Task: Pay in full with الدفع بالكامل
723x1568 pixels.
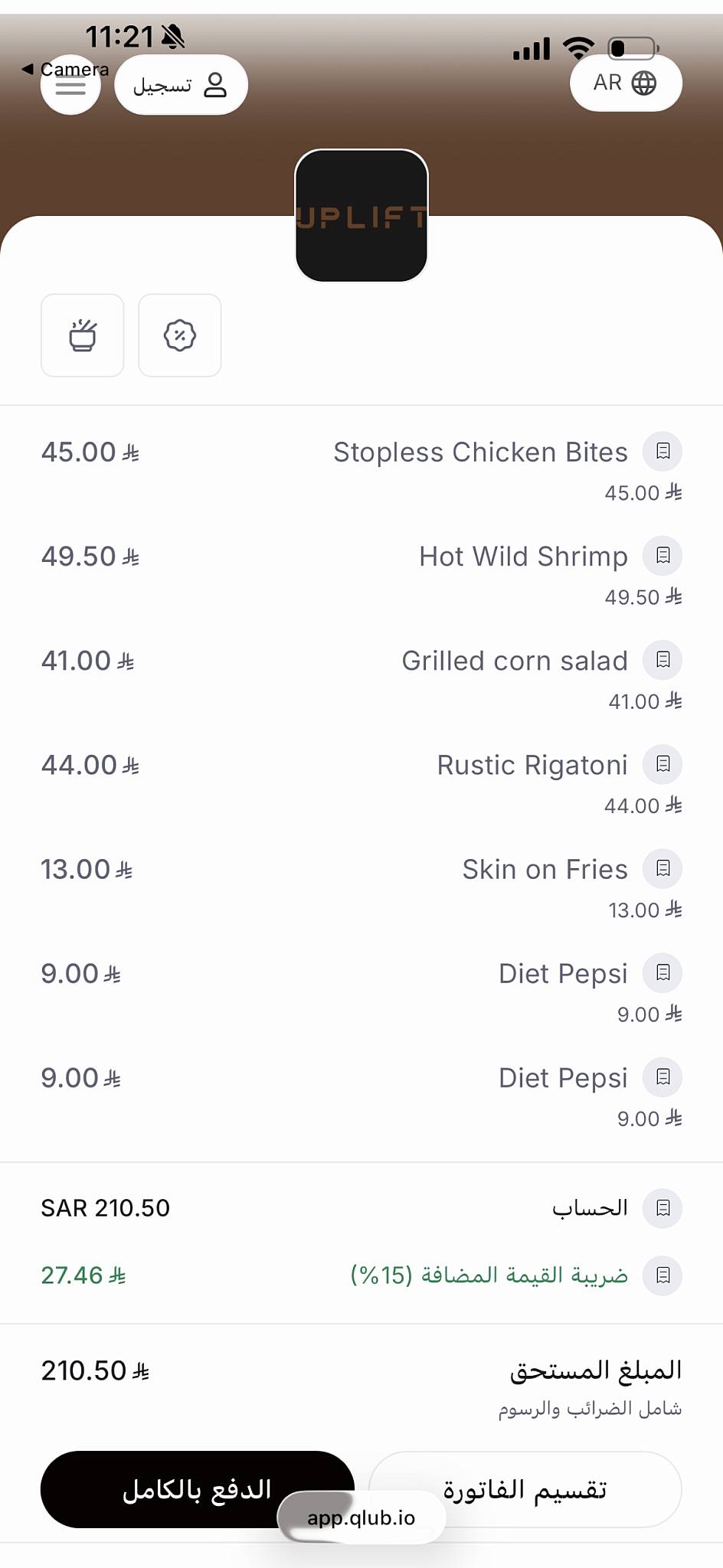Action: pyautogui.click(x=198, y=1489)
